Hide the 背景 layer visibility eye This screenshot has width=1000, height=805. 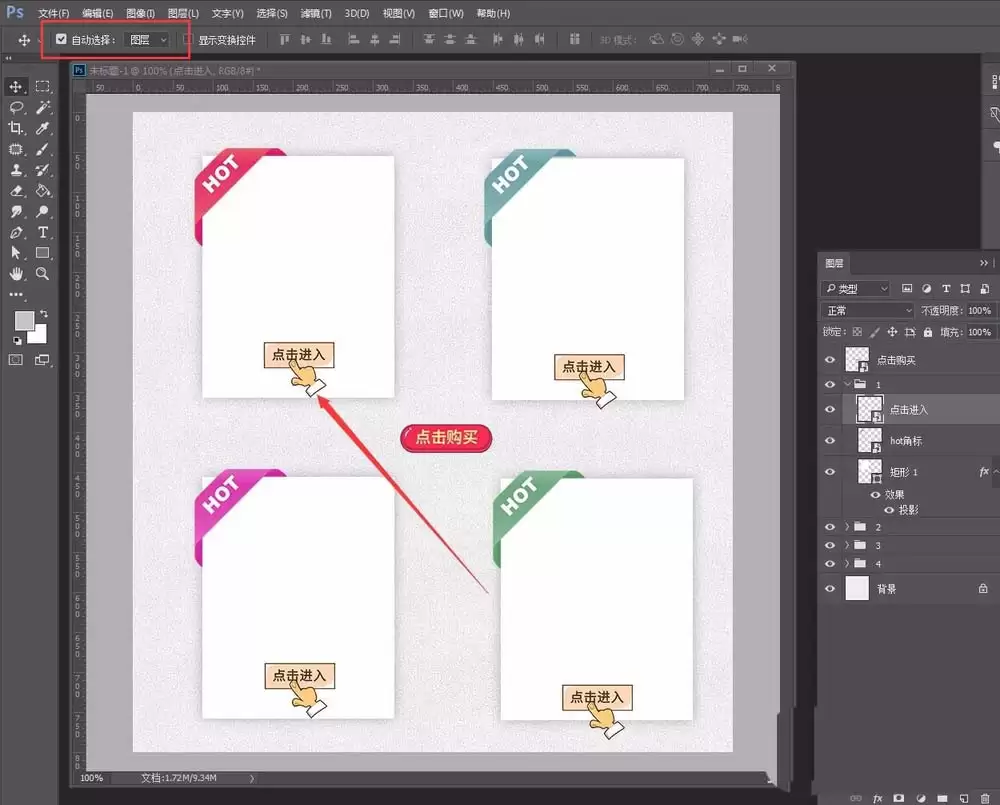830,589
